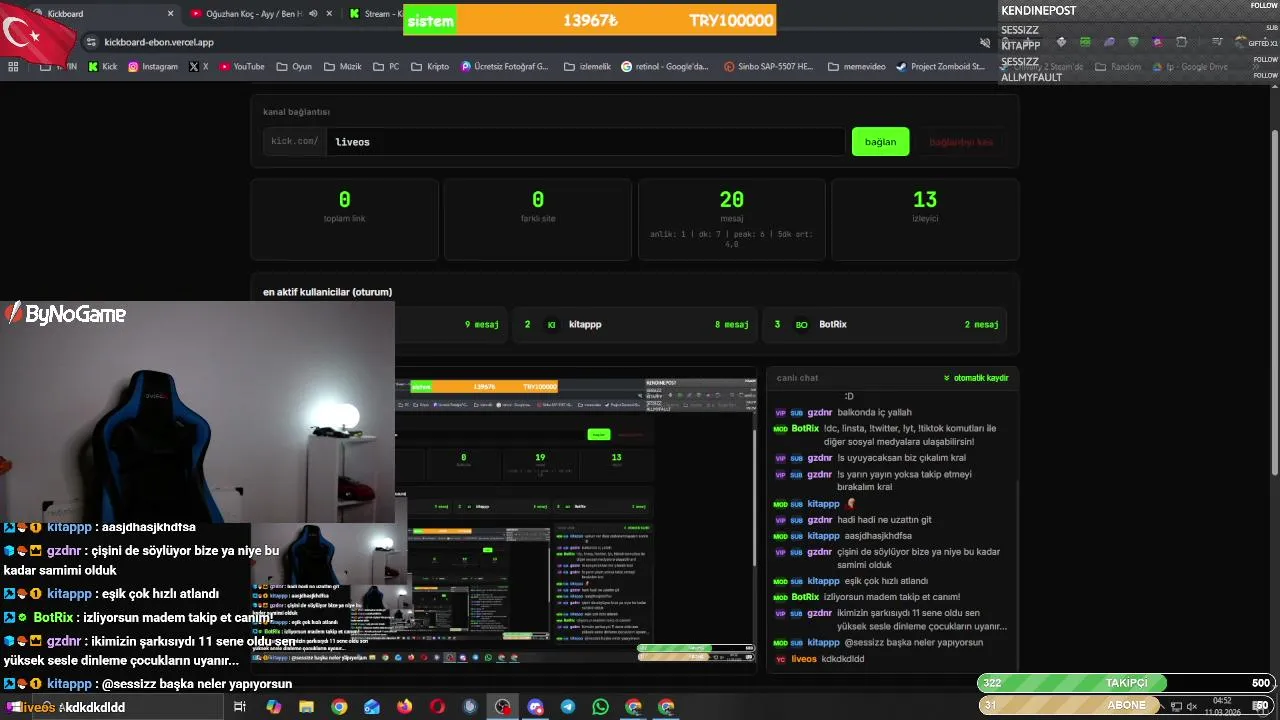Open the notification center icon
This screenshot has width=1280, height=720.
(x=1259, y=707)
